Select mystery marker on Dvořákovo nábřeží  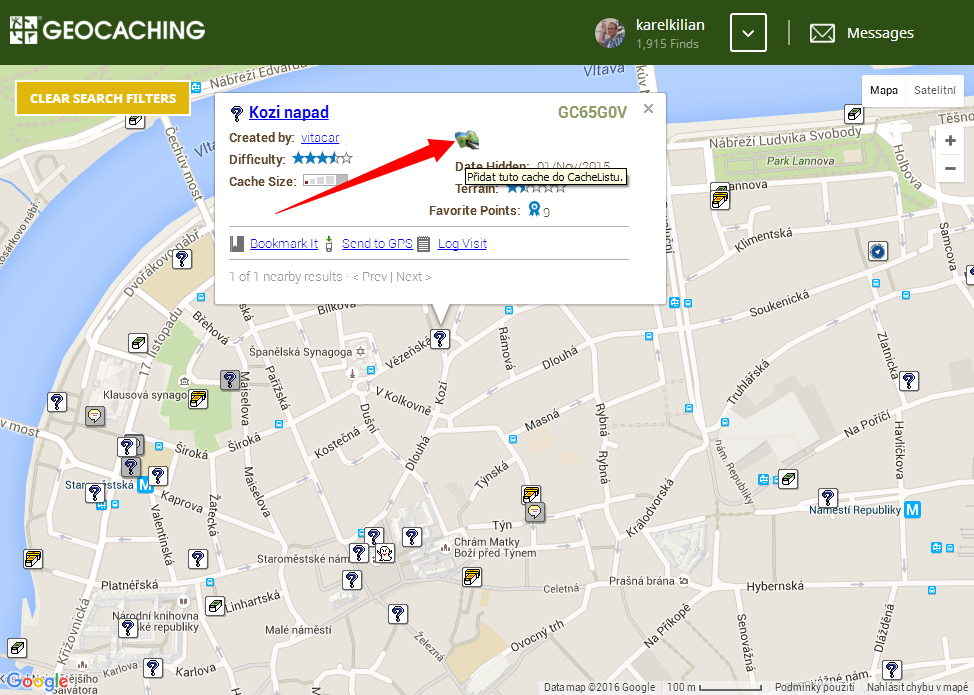(x=182, y=259)
